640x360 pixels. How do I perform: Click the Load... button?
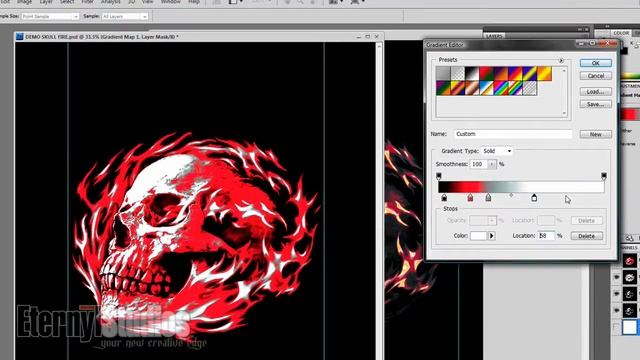click(x=596, y=92)
